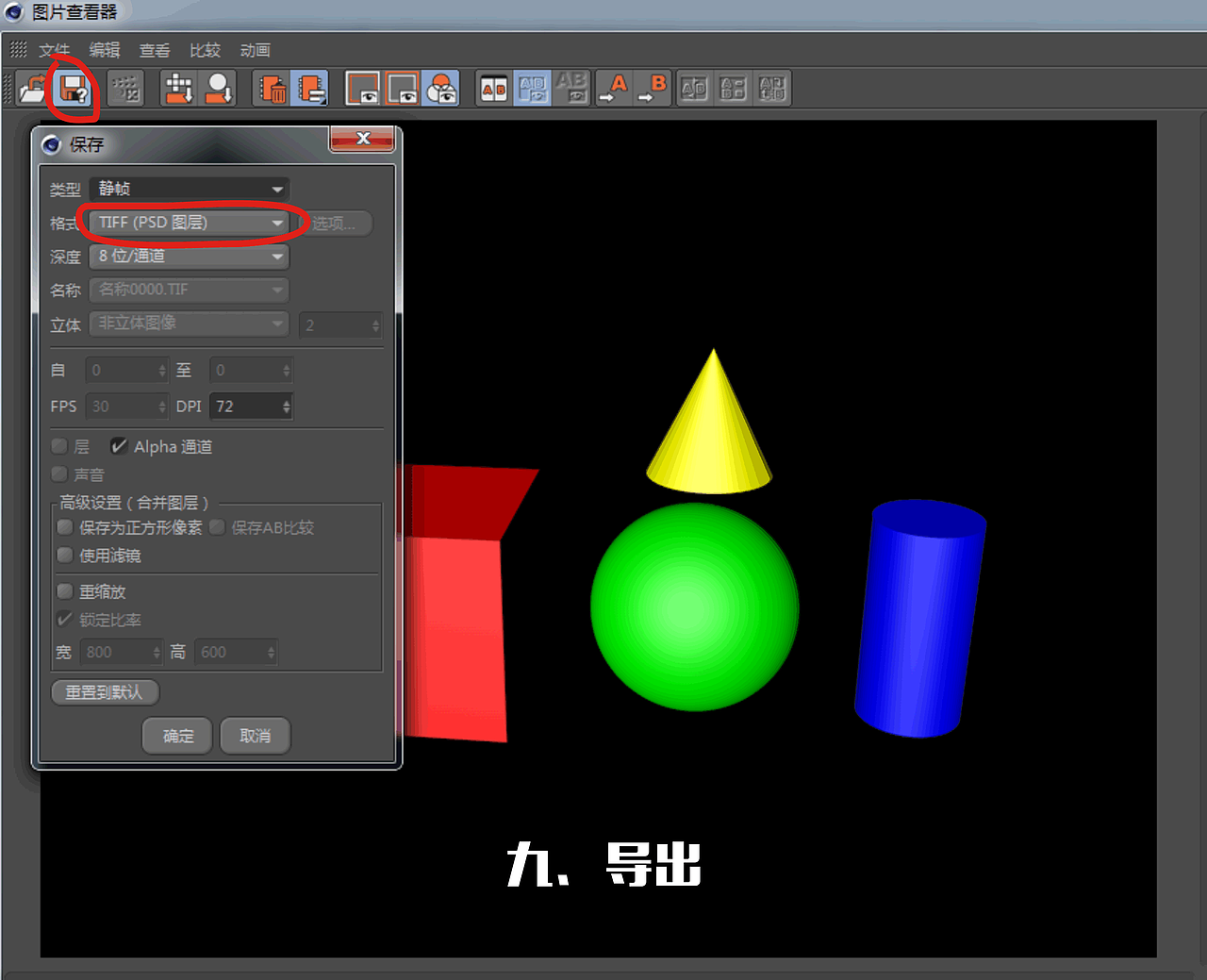Click the greyed AB with eye icon

point(571,88)
